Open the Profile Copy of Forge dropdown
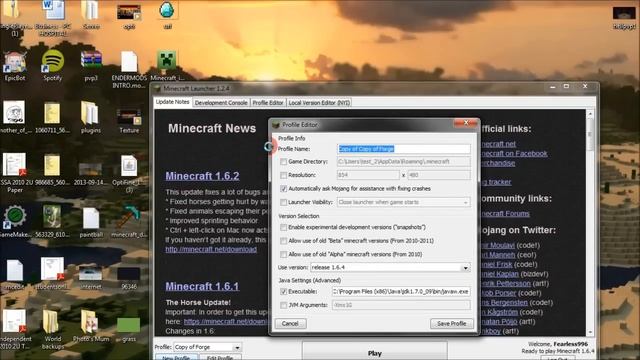Screen dimensions: 640x360 (207, 347)
